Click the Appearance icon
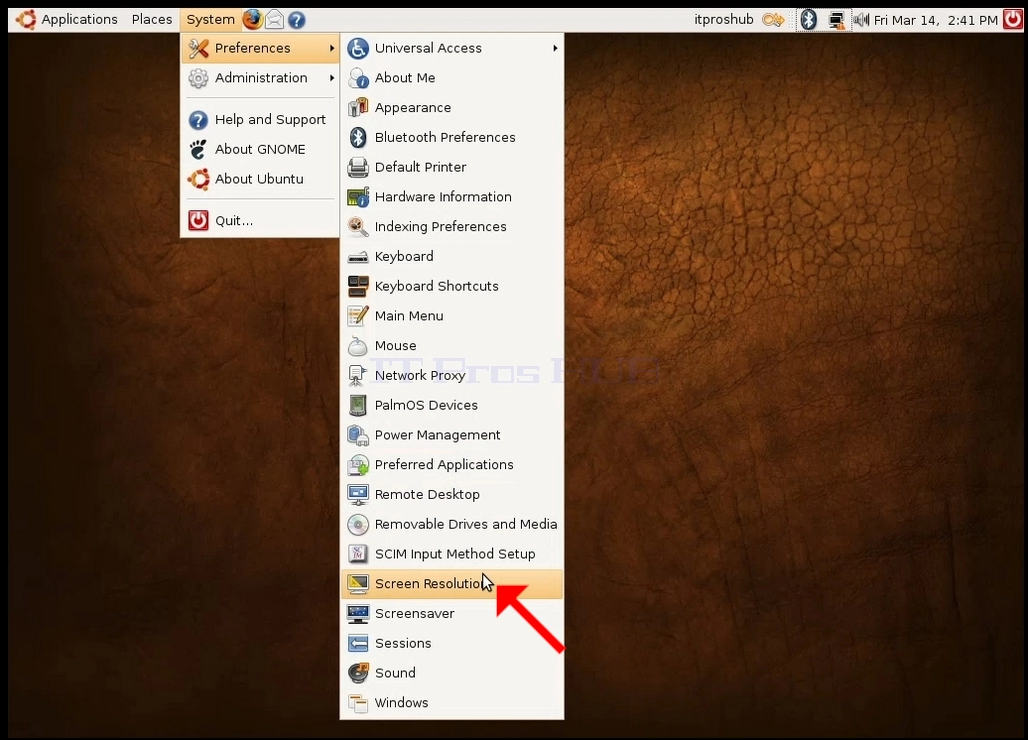 (358, 107)
